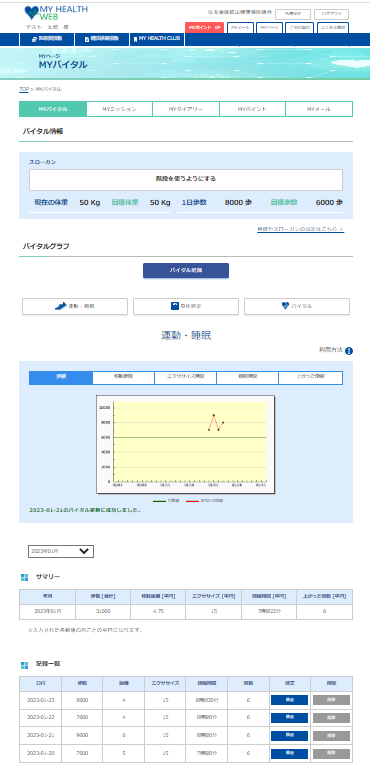
Task: Click the red MYポイント header button
Action: pos(204,28)
